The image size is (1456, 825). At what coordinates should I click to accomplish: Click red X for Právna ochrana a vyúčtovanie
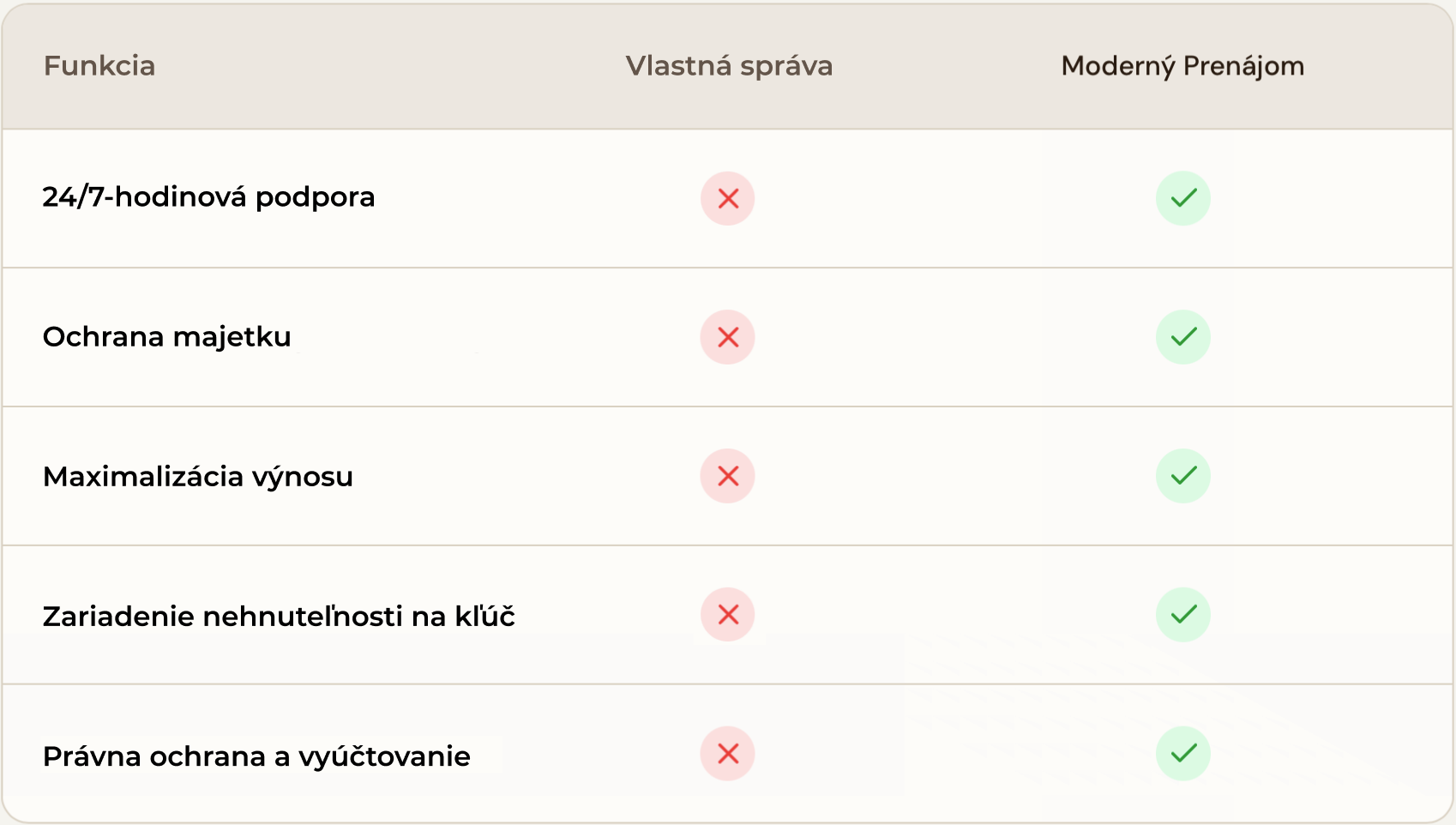(728, 754)
